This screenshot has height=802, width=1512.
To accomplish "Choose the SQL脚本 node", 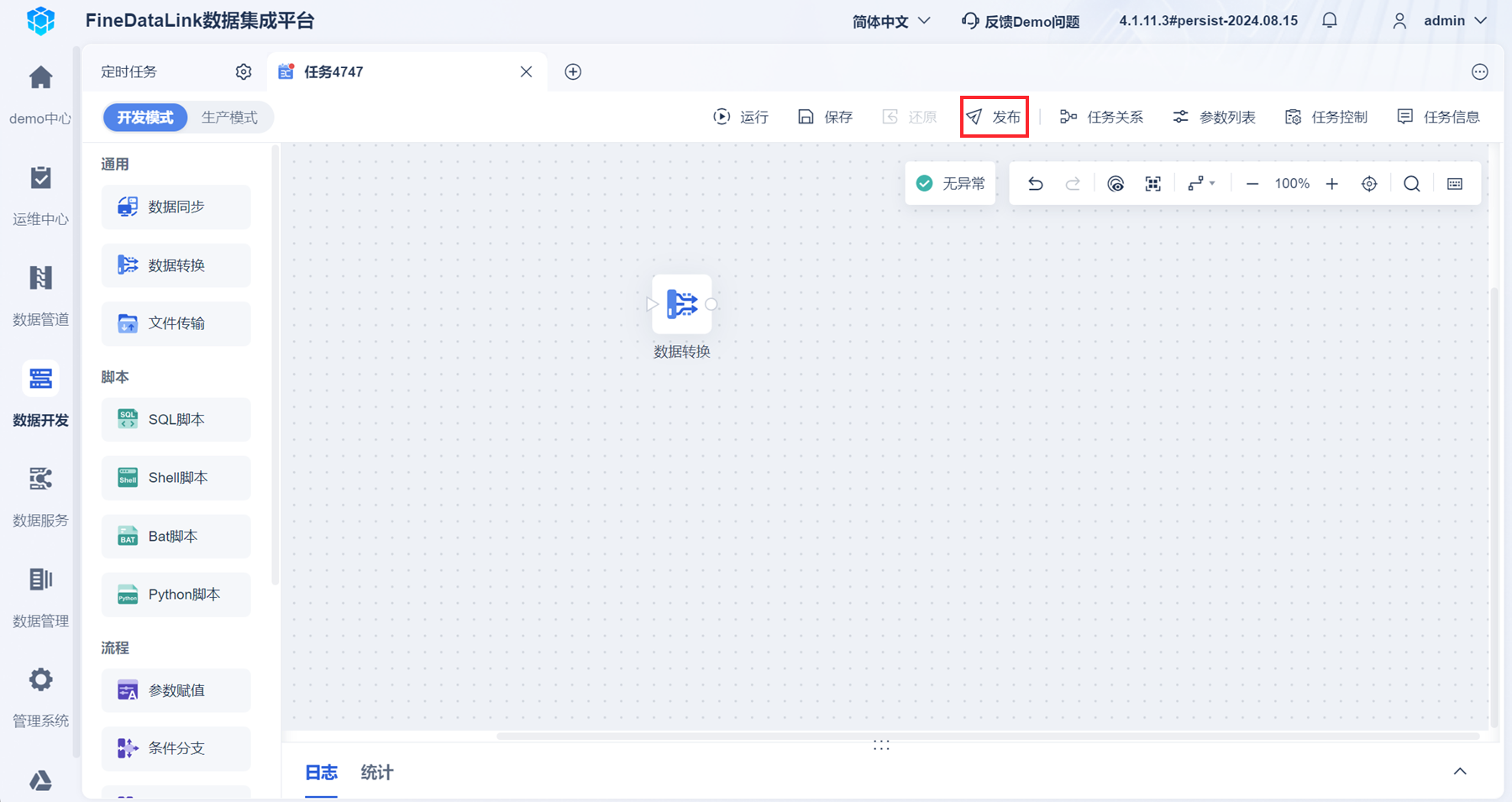I will pos(176,419).
